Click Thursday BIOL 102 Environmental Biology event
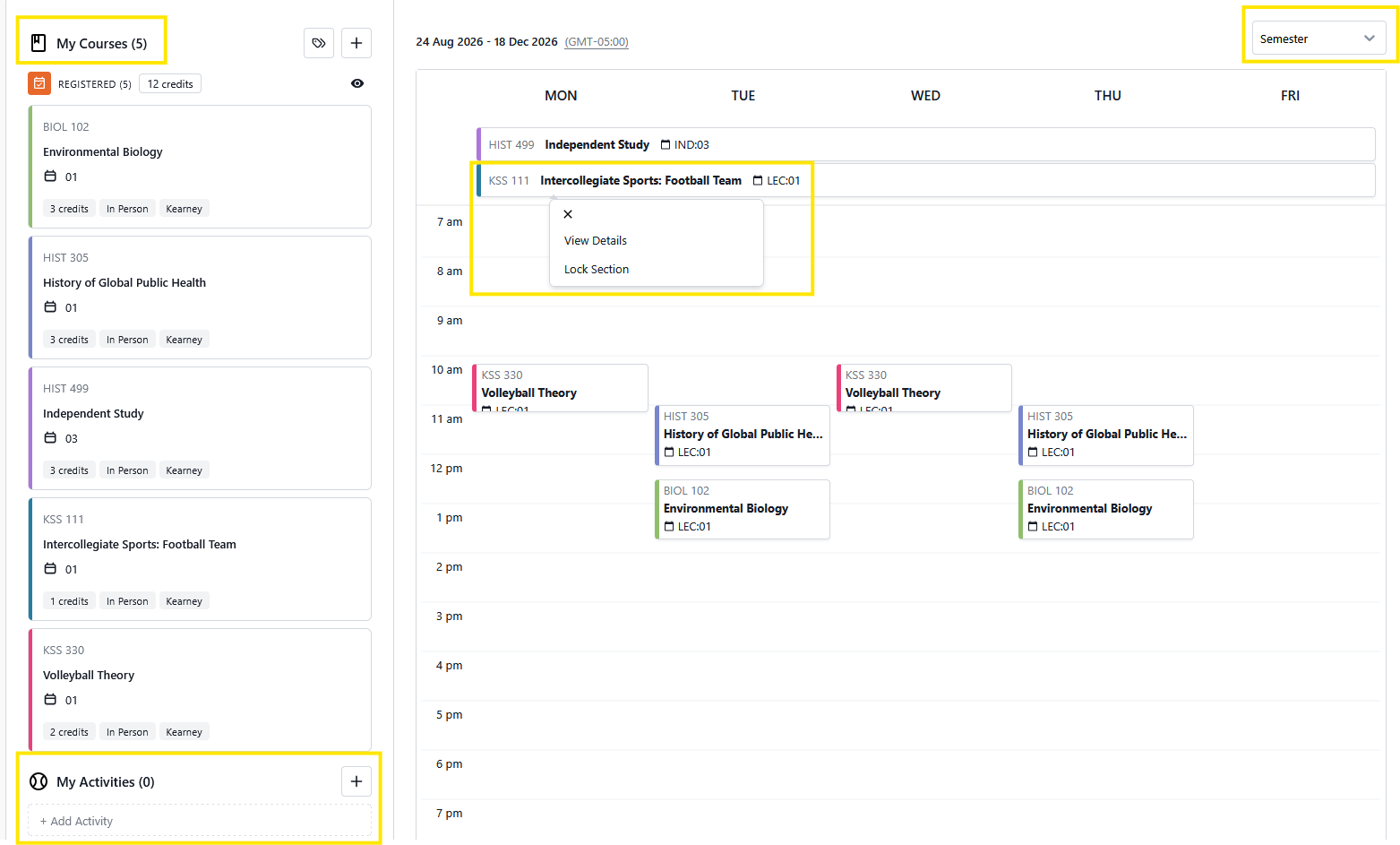The image size is (1400, 845). pyautogui.click(x=1106, y=509)
